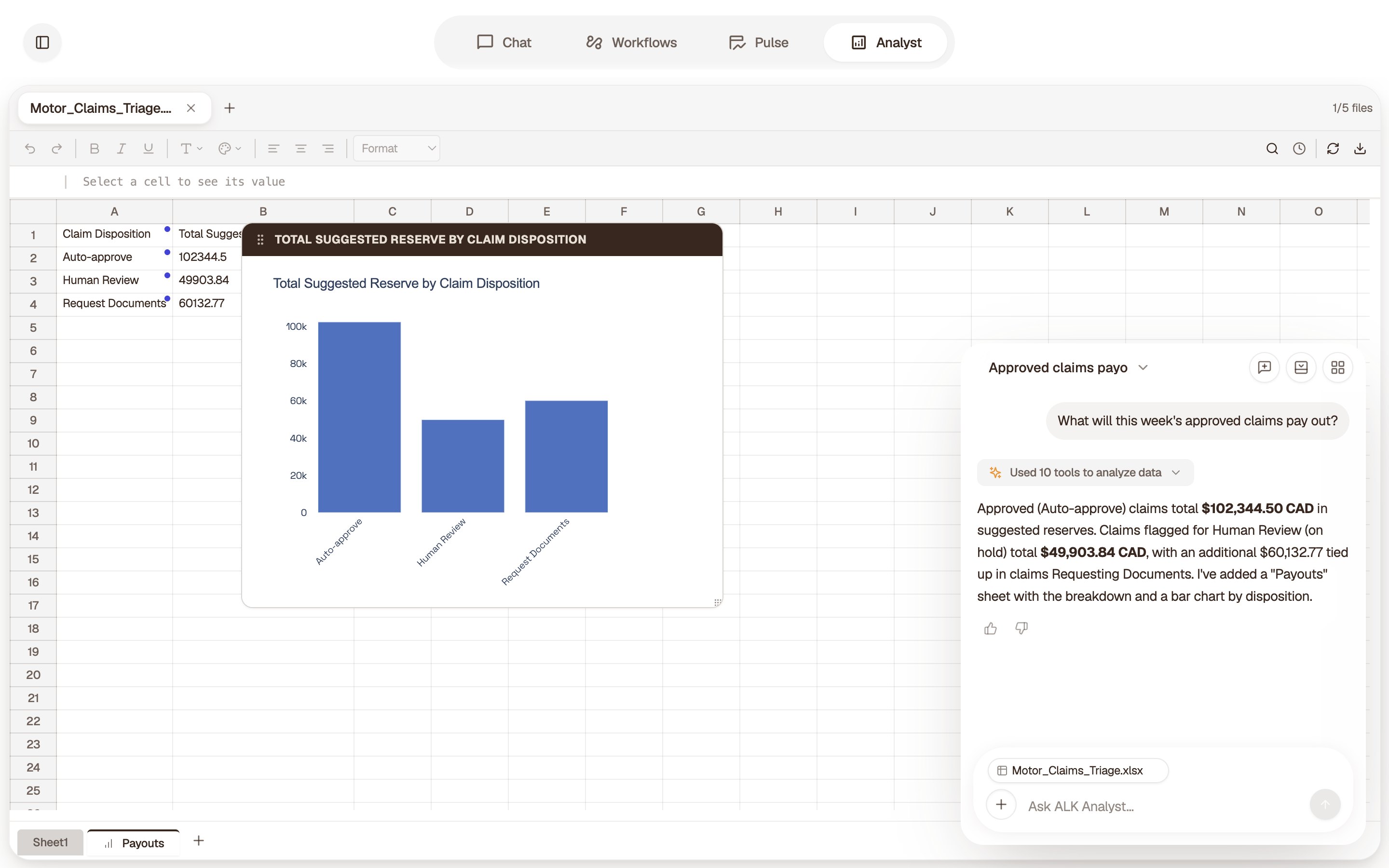
Task: Switch to the Chat tab
Action: coord(504,42)
